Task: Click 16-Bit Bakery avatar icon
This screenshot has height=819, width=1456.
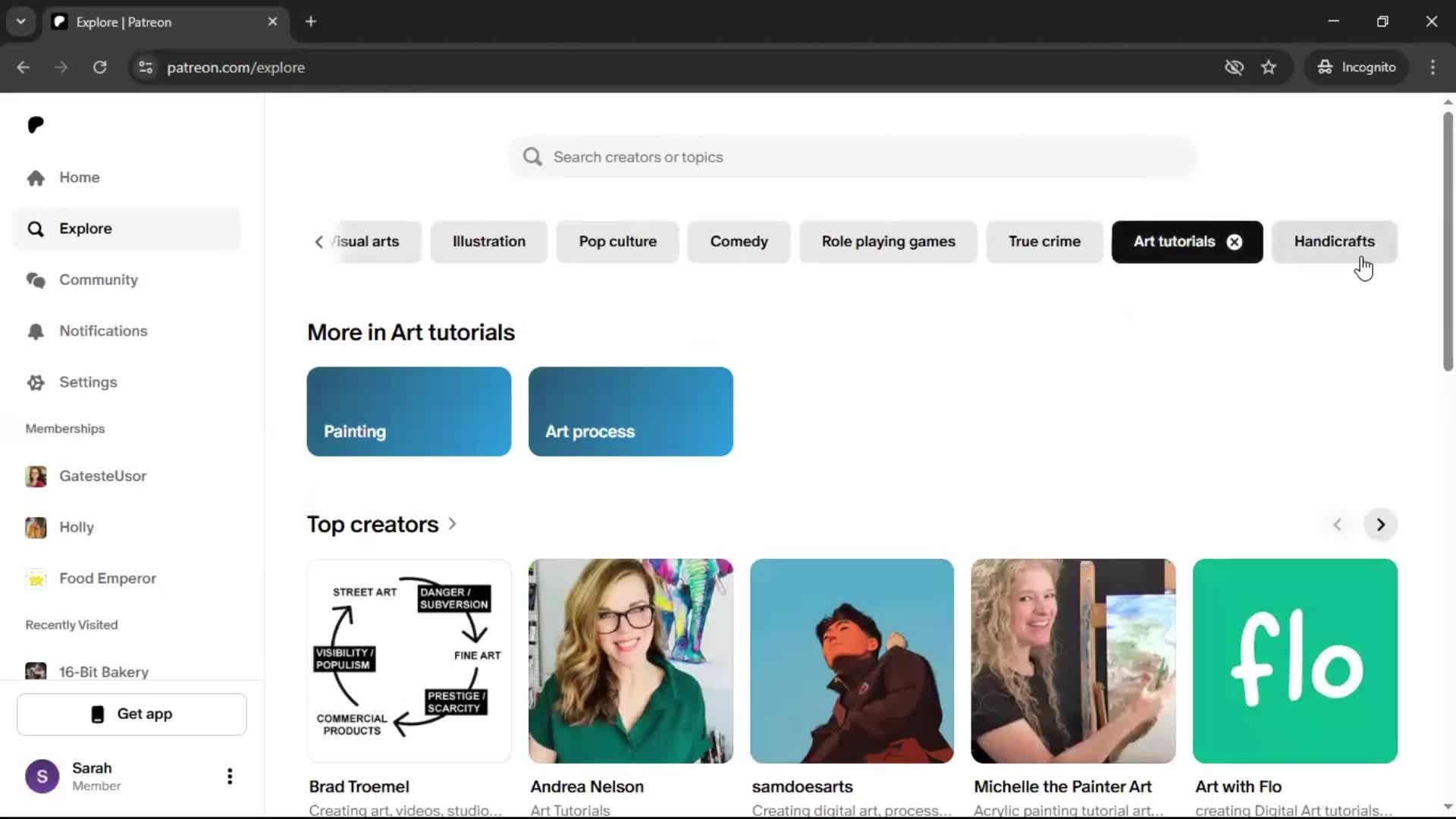Action: pos(36,671)
